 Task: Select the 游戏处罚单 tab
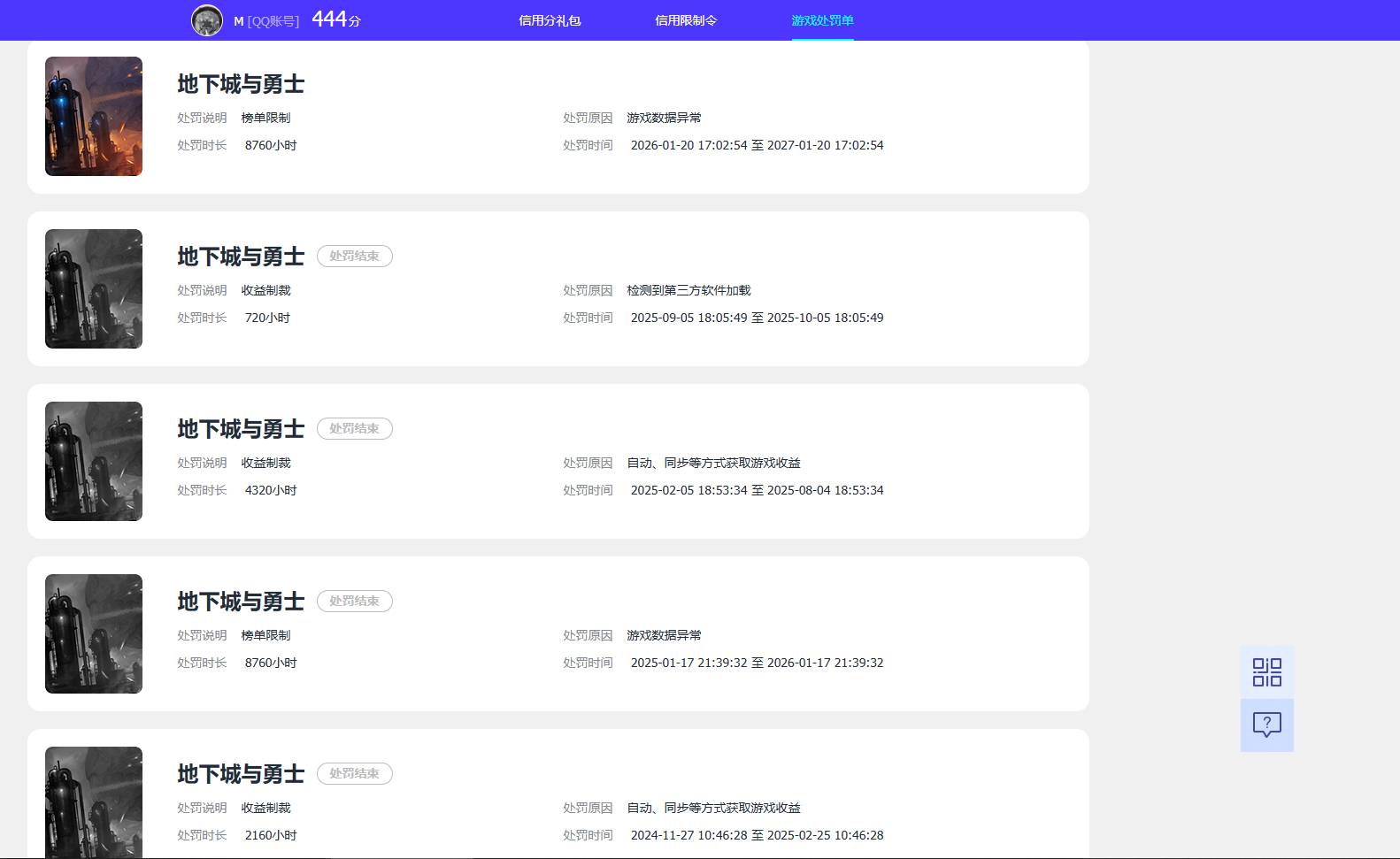coord(822,20)
